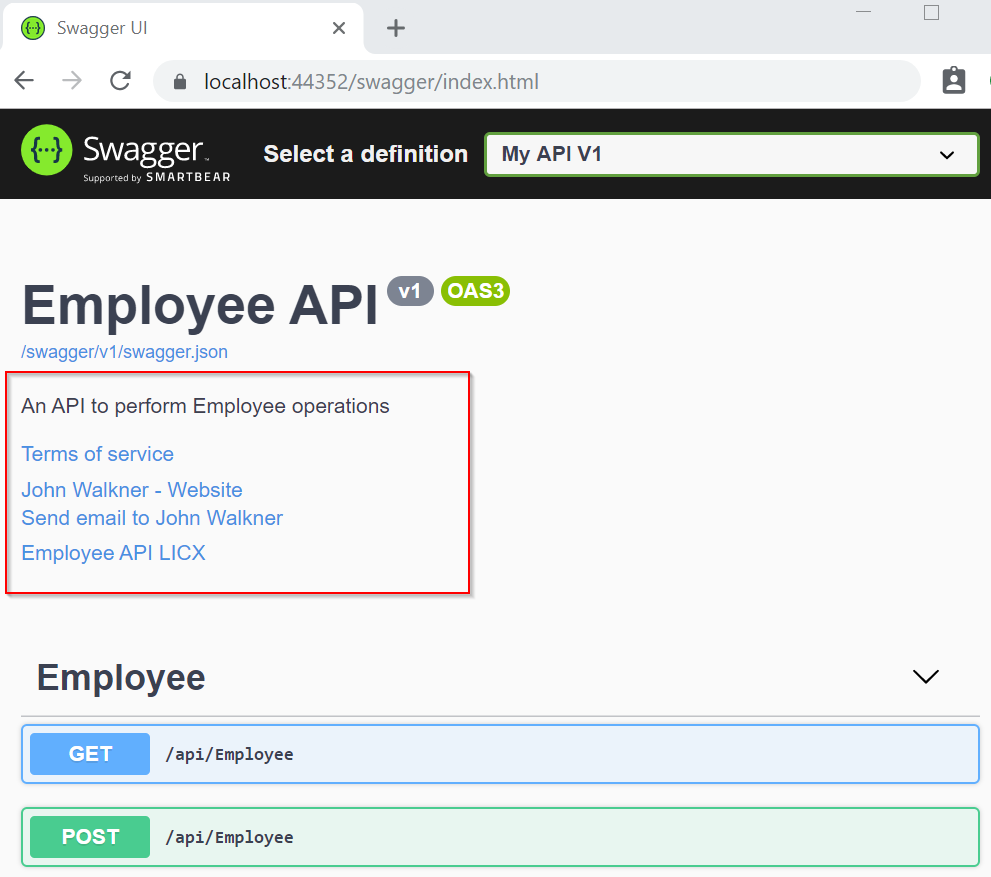Click the Swagger logo in the header

pyautogui.click(x=125, y=153)
